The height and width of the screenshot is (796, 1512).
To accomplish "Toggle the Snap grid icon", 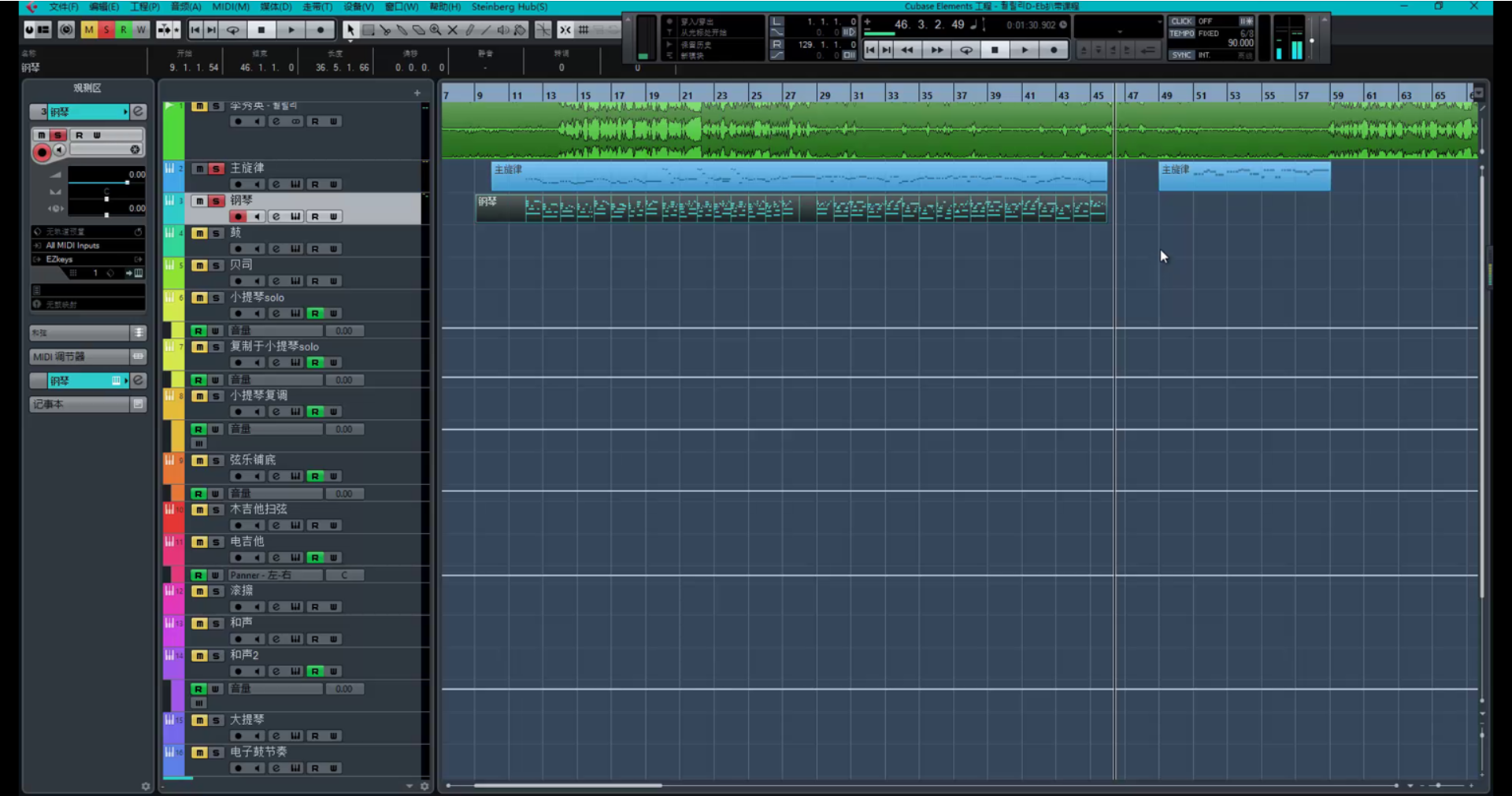I will click(584, 30).
